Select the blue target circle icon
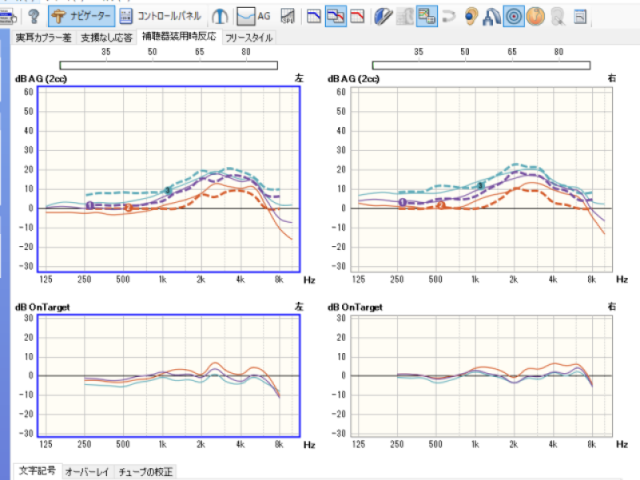640x480 pixels. [514, 16]
